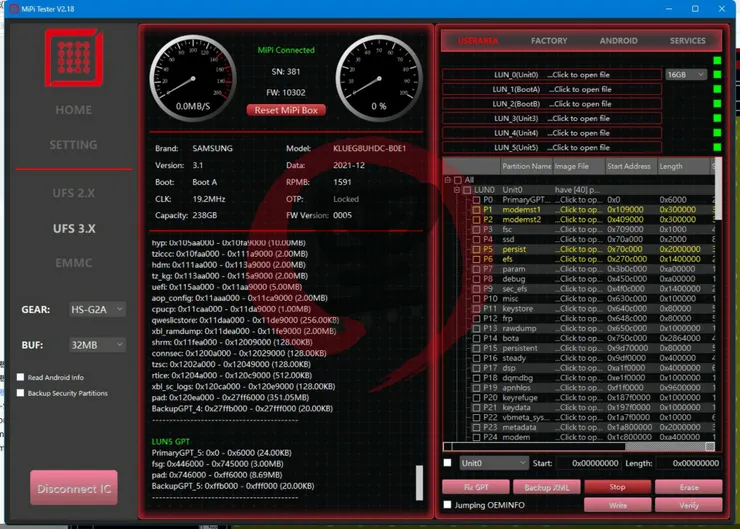Screen dimensions: 740x529
Task: Click the MiPi Tester title bar icon
Action: point(14,9)
